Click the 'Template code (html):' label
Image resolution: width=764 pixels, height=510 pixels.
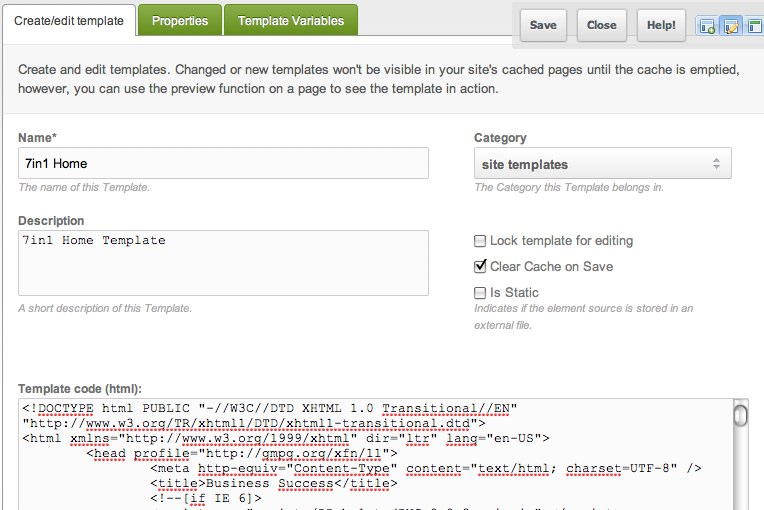[80, 389]
